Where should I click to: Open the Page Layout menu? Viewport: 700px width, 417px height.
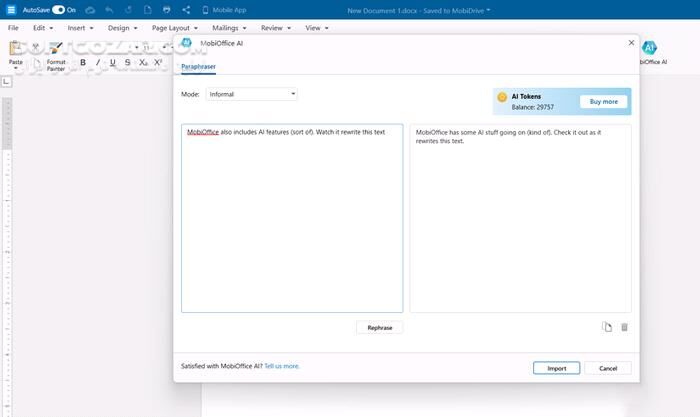coord(174,28)
